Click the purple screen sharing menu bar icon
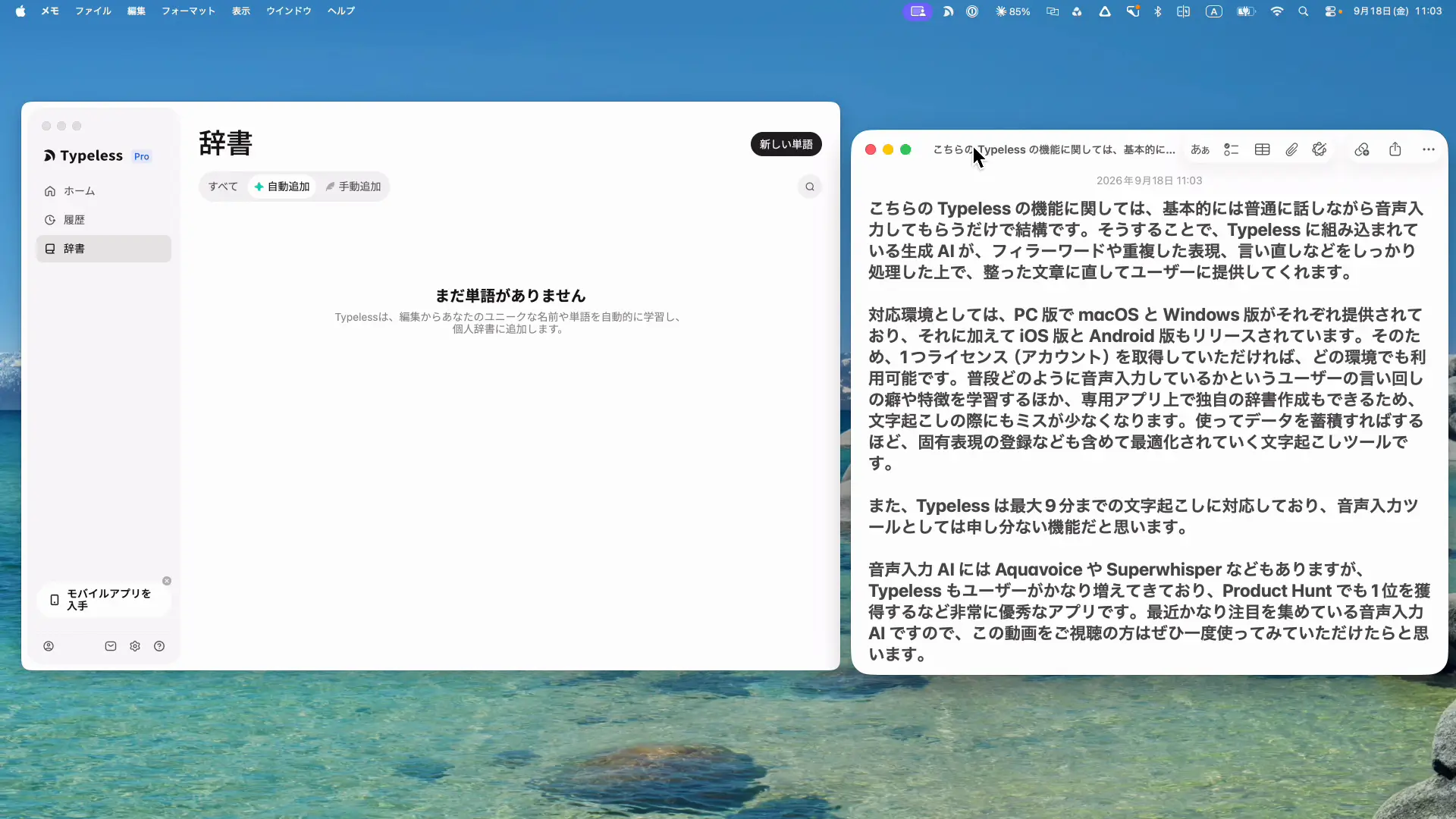This screenshot has width=1456, height=819. click(x=918, y=11)
